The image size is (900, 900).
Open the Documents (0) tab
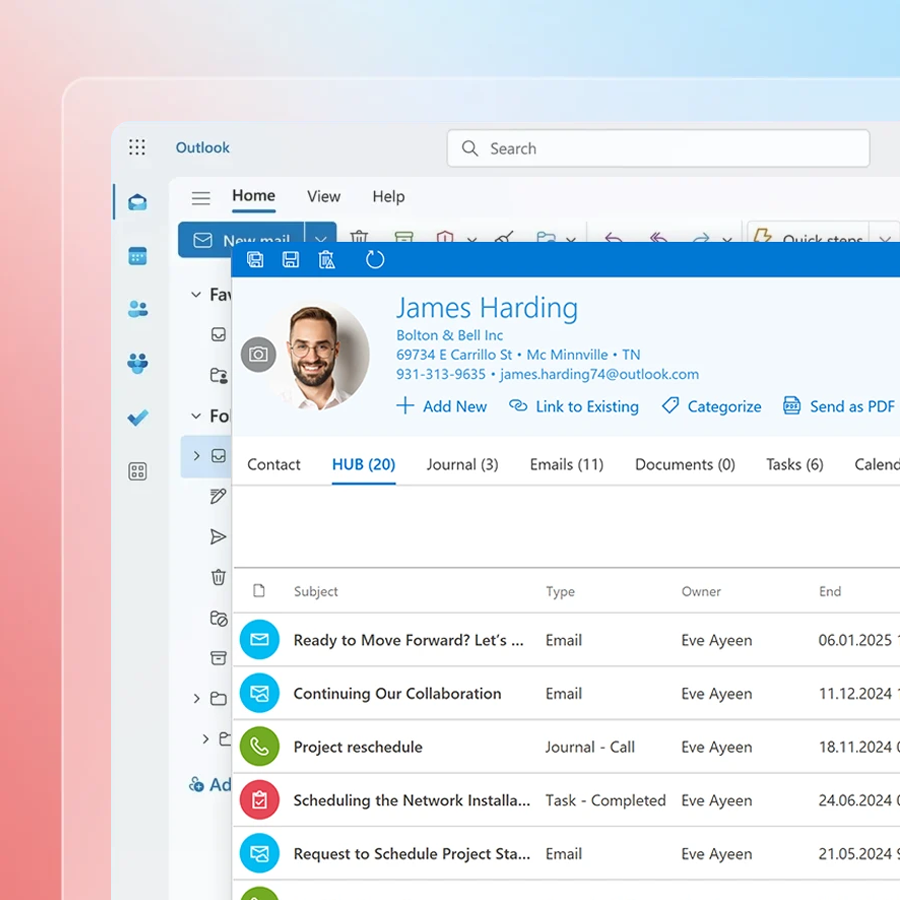[685, 464]
